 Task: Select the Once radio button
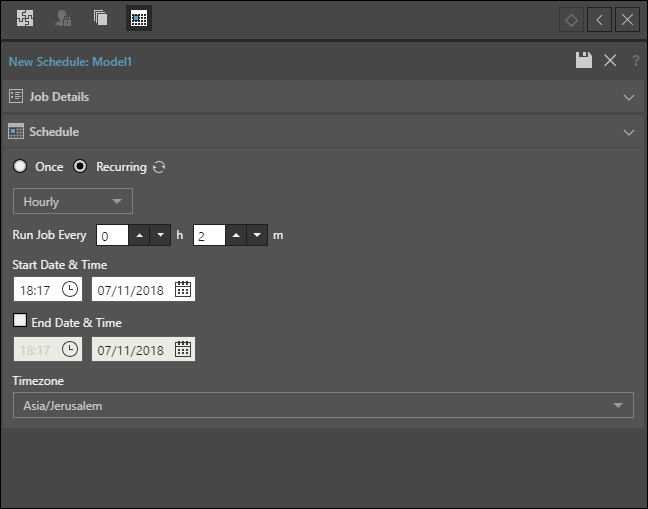[20, 167]
